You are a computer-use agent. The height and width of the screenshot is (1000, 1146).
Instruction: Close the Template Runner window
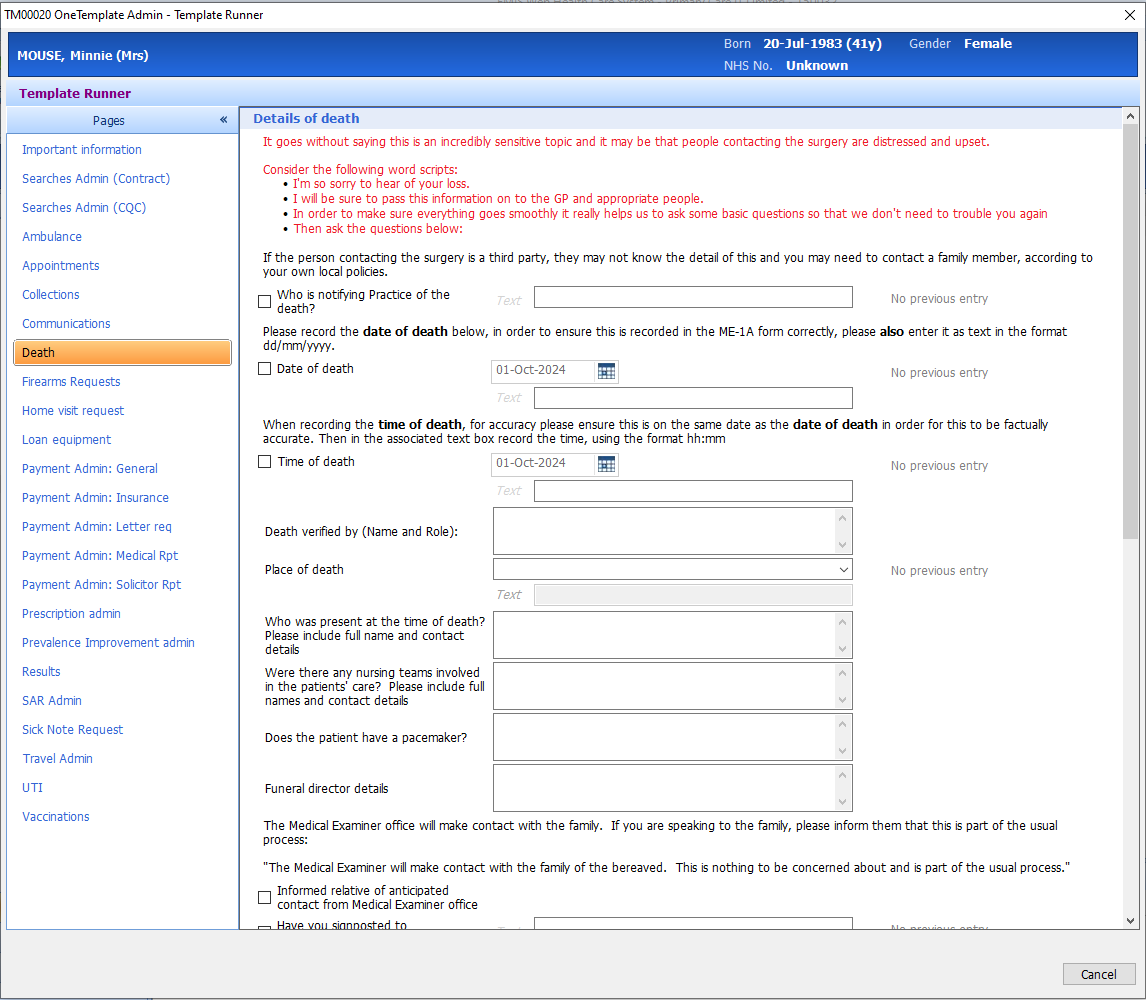tap(1129, 15)
